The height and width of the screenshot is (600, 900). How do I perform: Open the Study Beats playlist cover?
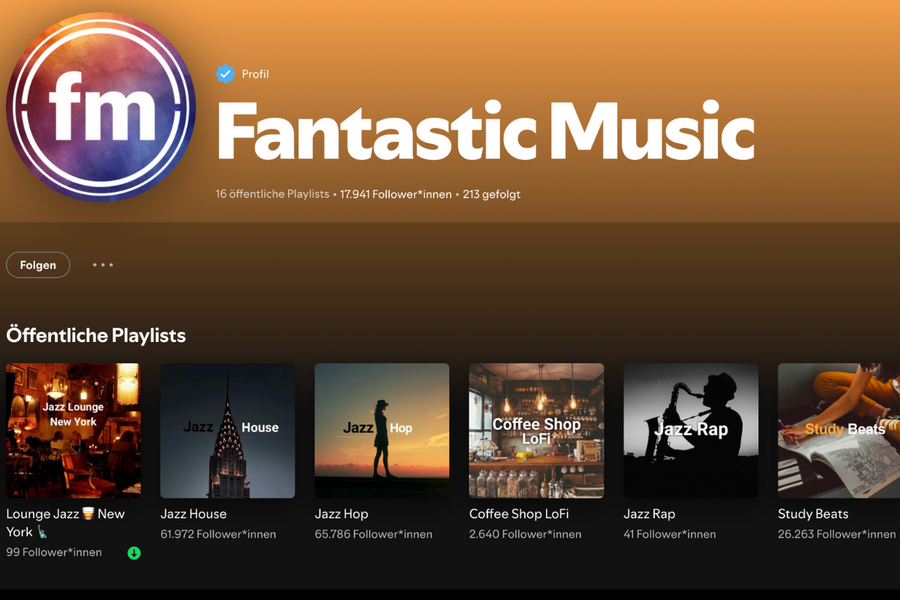839,431
